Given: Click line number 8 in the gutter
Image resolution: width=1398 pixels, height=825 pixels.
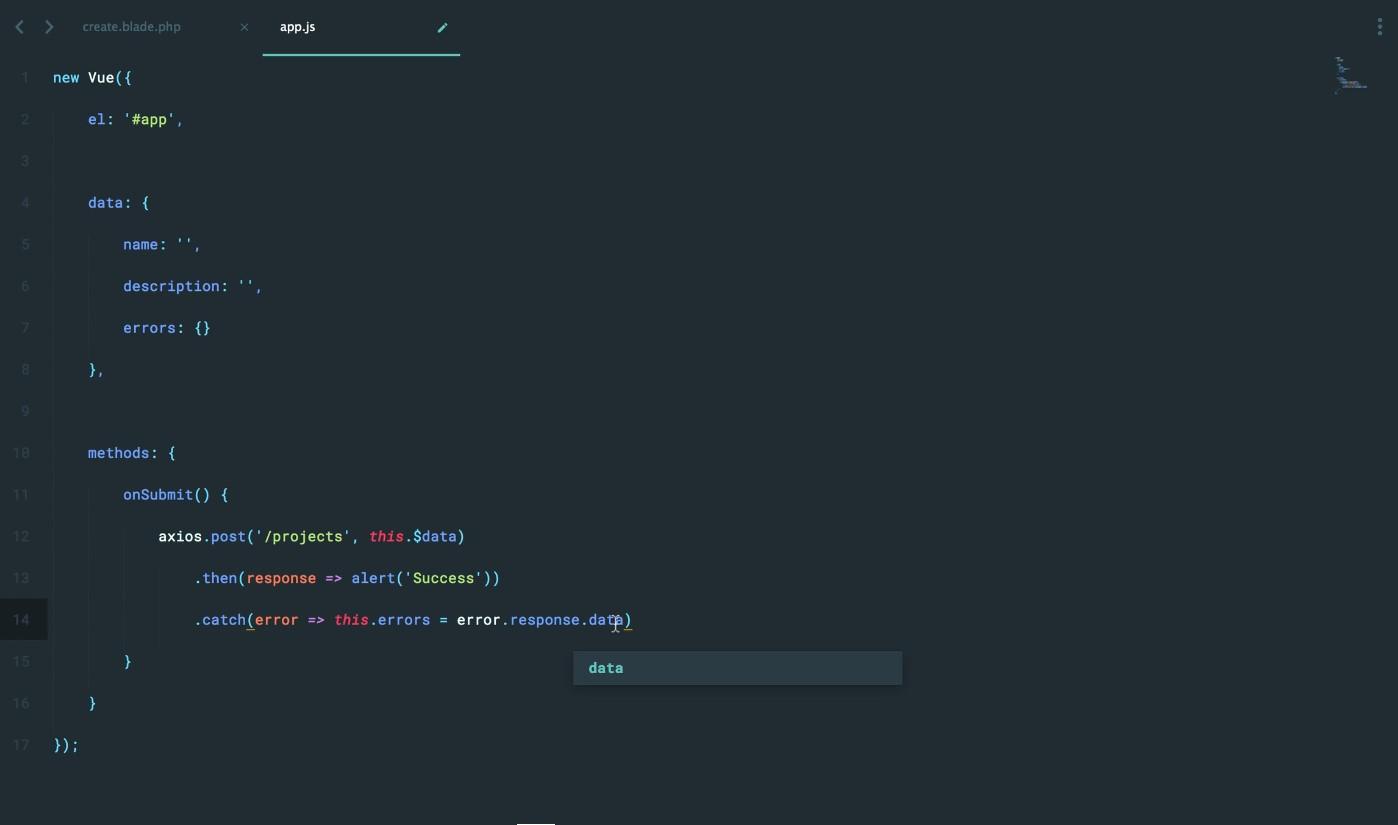Looking at the screenshot, I should pyautogui.click(x=24, y=370).
